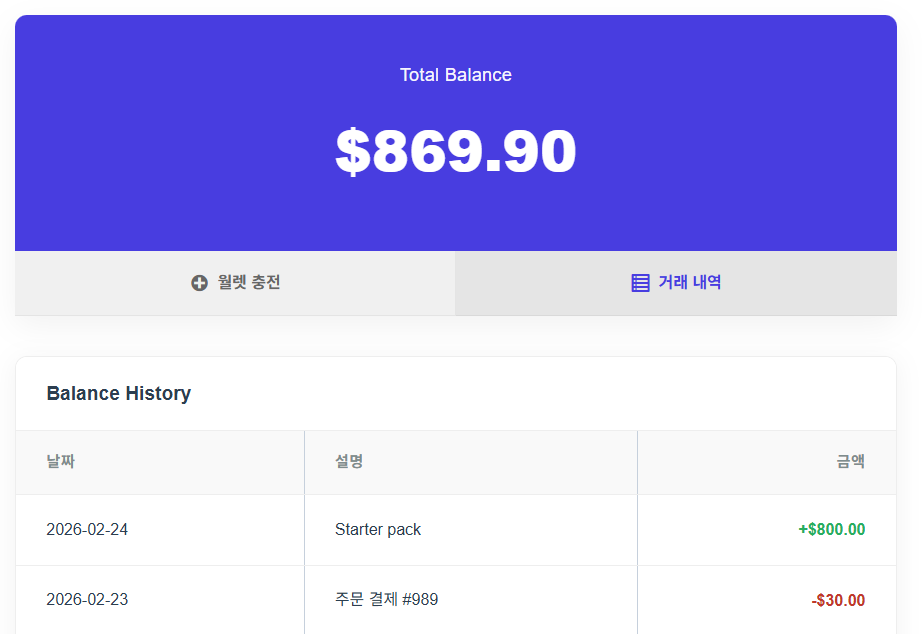The width and height of the screenshot is (922, 634).
Task: Open the 주문 결제 #989 transaction entry
Action: [386, 600]
